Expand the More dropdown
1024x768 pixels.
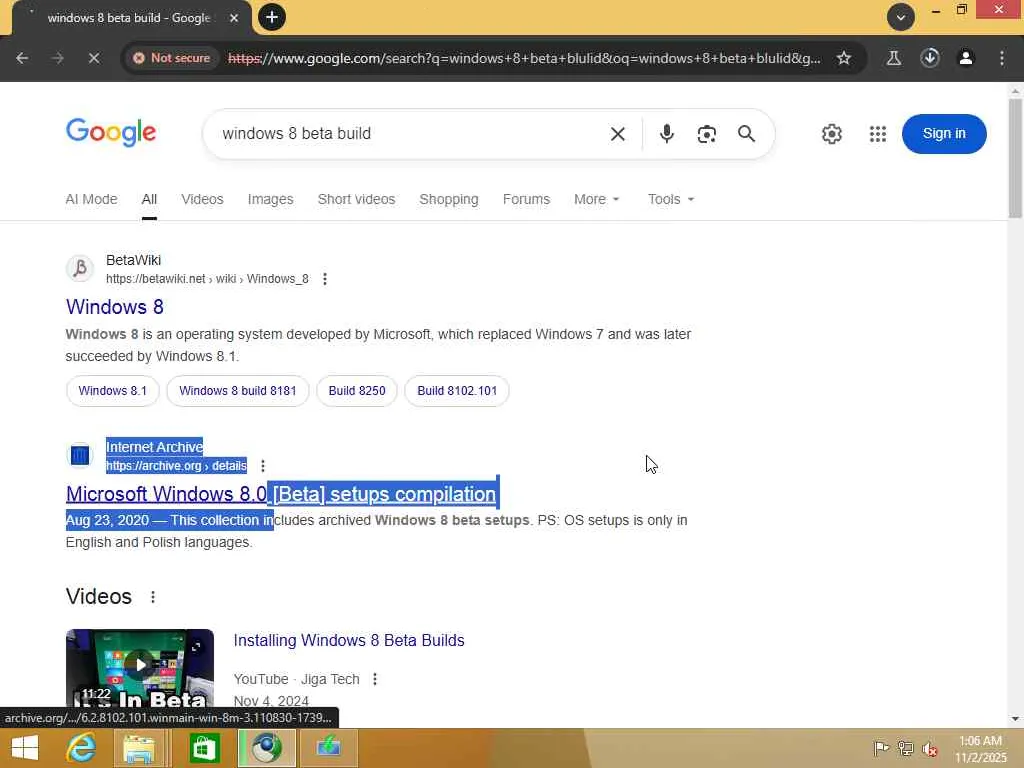(597, 199)
